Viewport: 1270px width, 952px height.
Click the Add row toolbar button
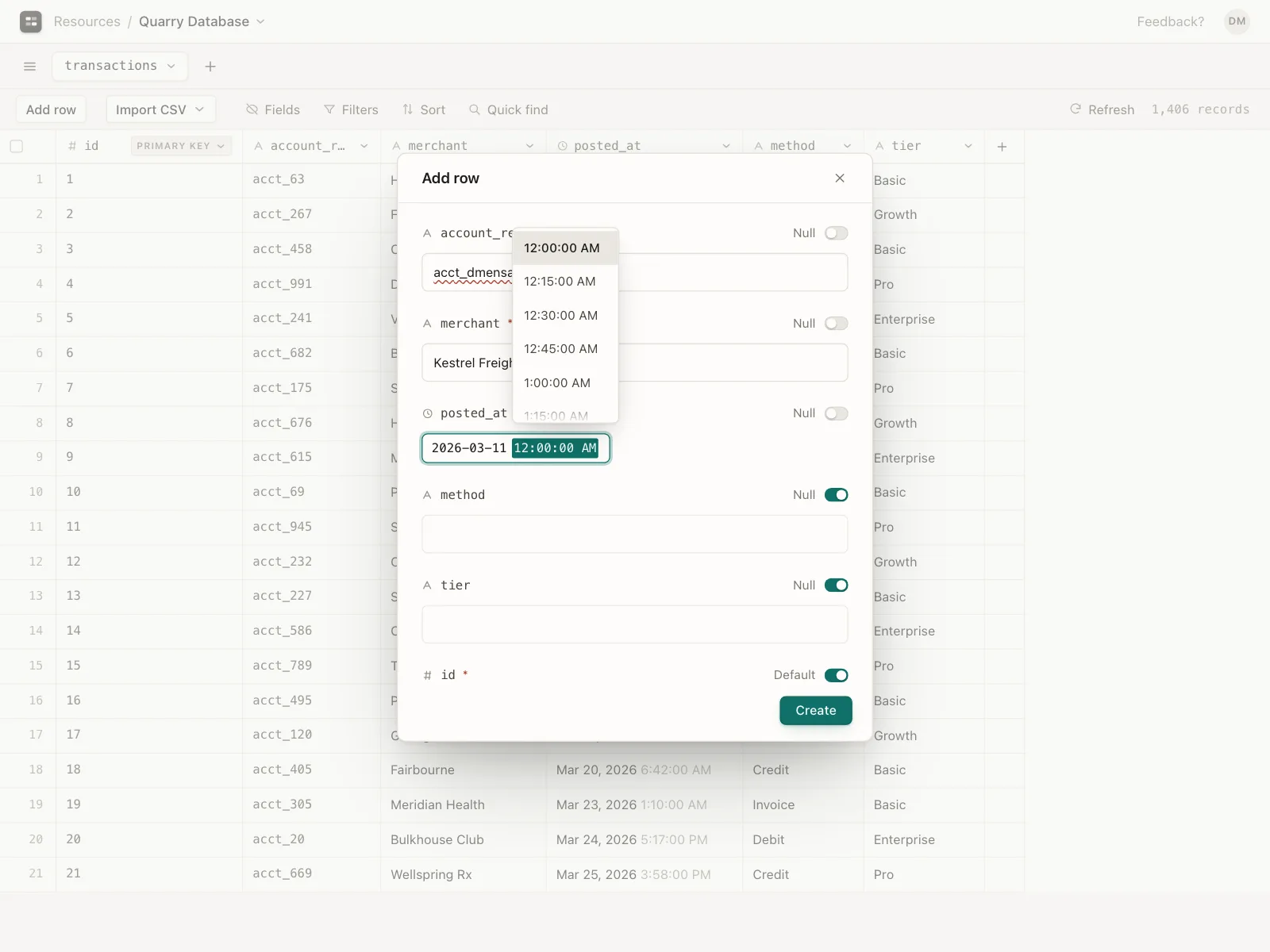(x=51, y=109)
